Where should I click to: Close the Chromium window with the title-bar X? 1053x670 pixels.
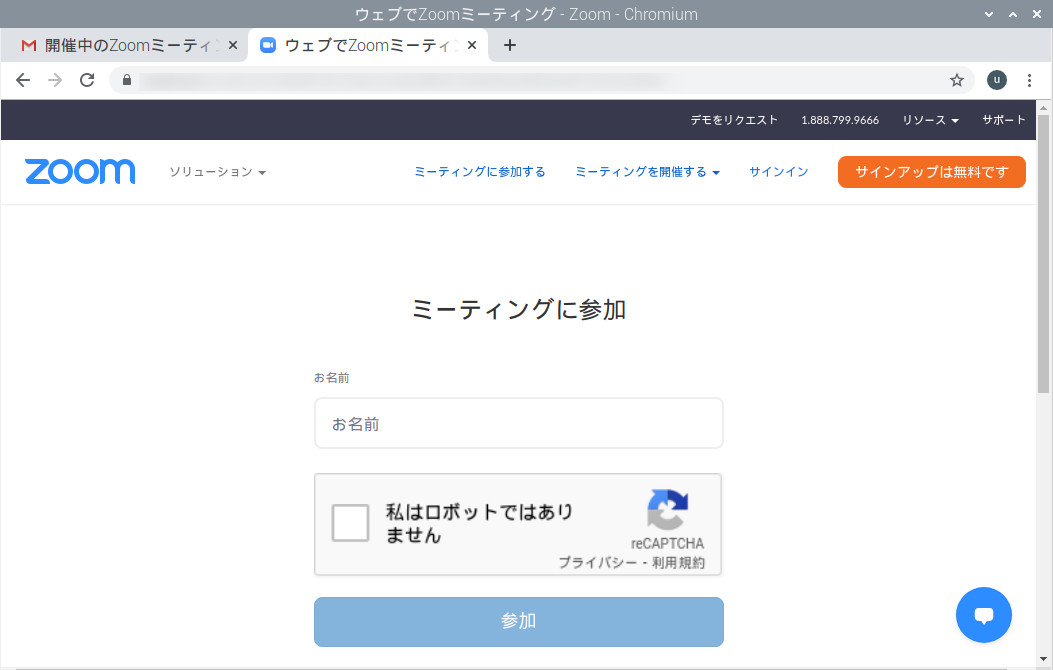(1037, 14)
